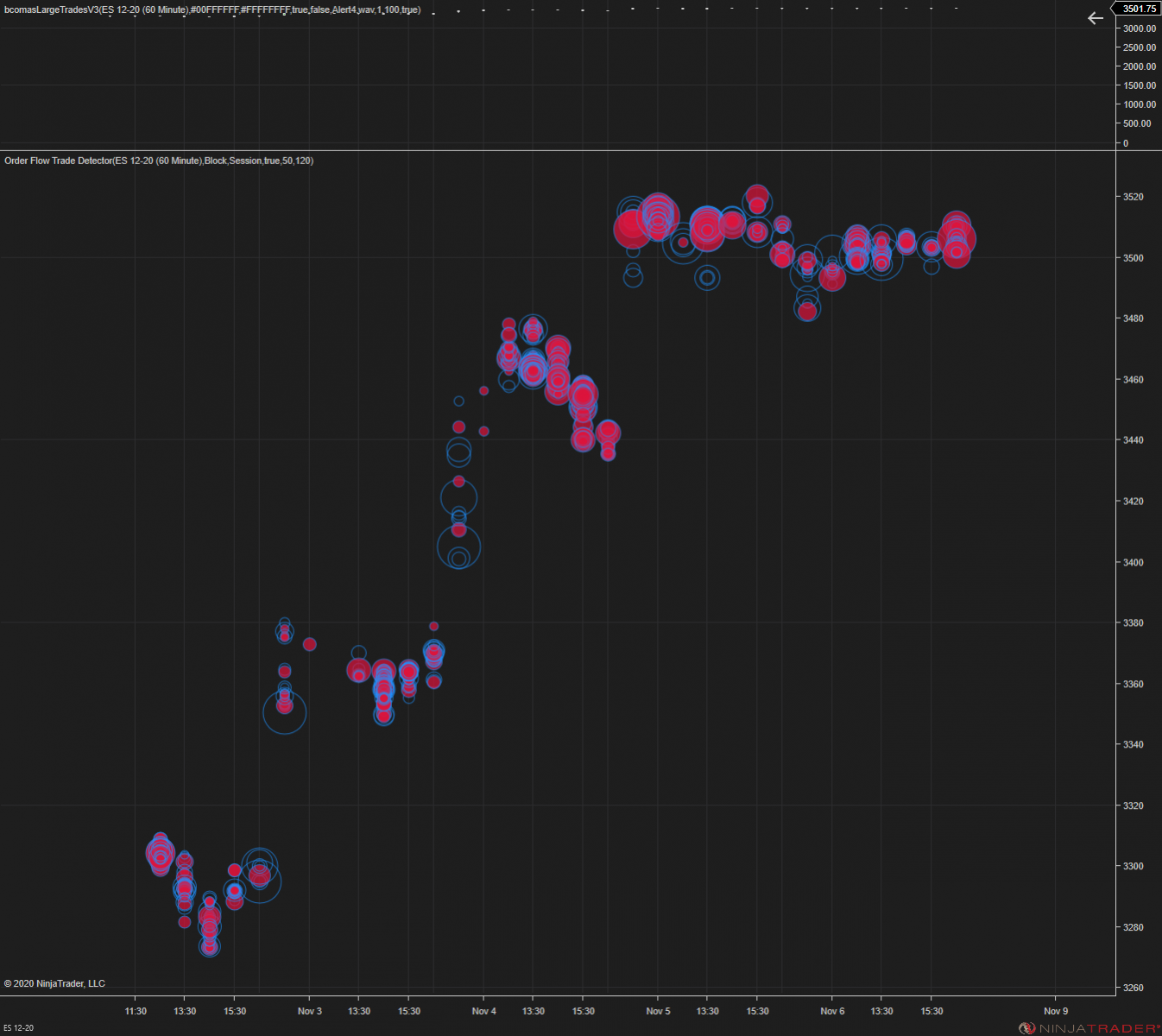Click the Nov 9 date label
The height and width of the screenshot is (1036, 1162).
pos(1056,1011)
